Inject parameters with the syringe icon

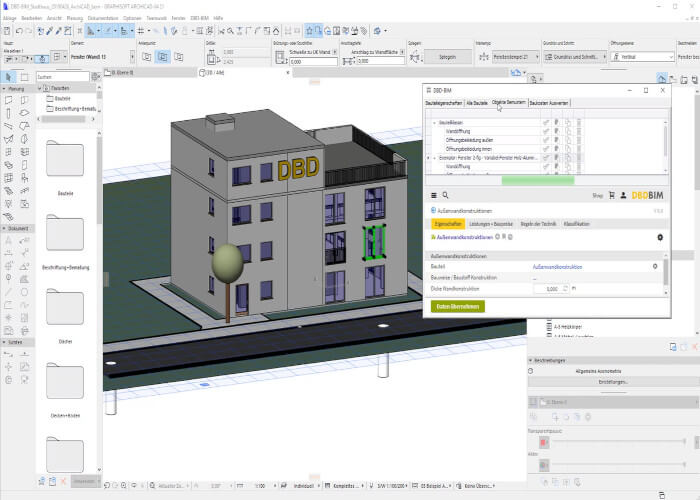pyautogui.click(x=58, y=31)
